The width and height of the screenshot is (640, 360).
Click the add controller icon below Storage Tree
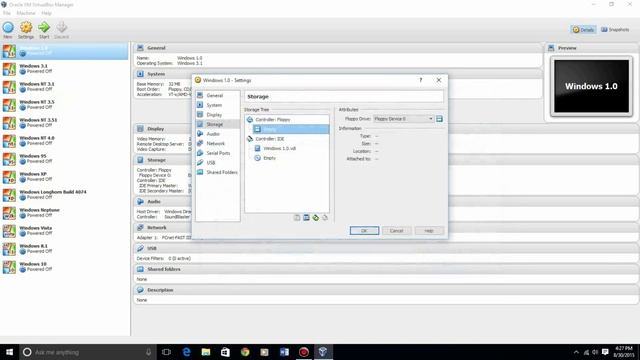tap(297, 218)
